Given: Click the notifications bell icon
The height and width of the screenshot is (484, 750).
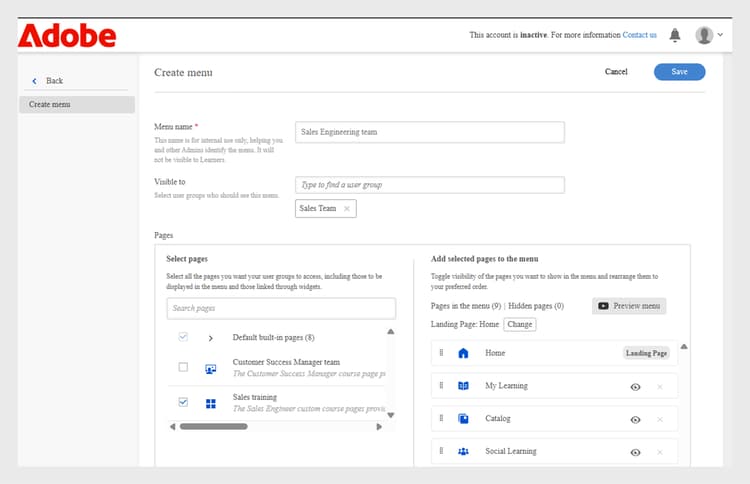Looking at the screenshot, I should click(x=675, y=35).
